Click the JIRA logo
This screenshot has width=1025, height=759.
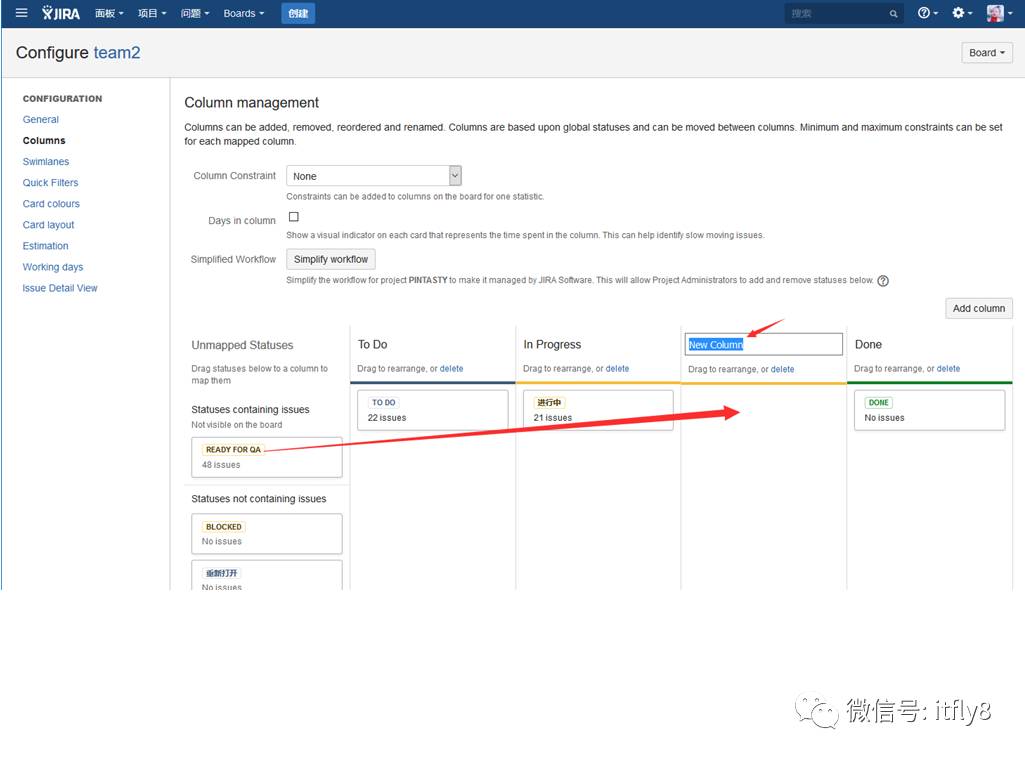click(x=61, y=13)
